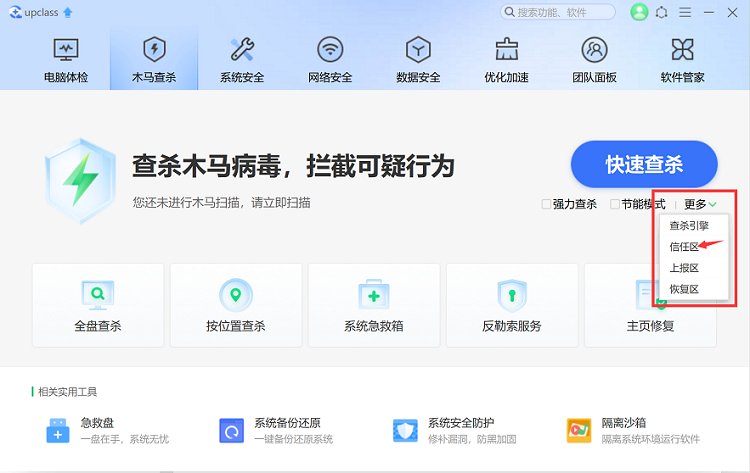Toggle 节能模式 checkbox

(615, 204)
